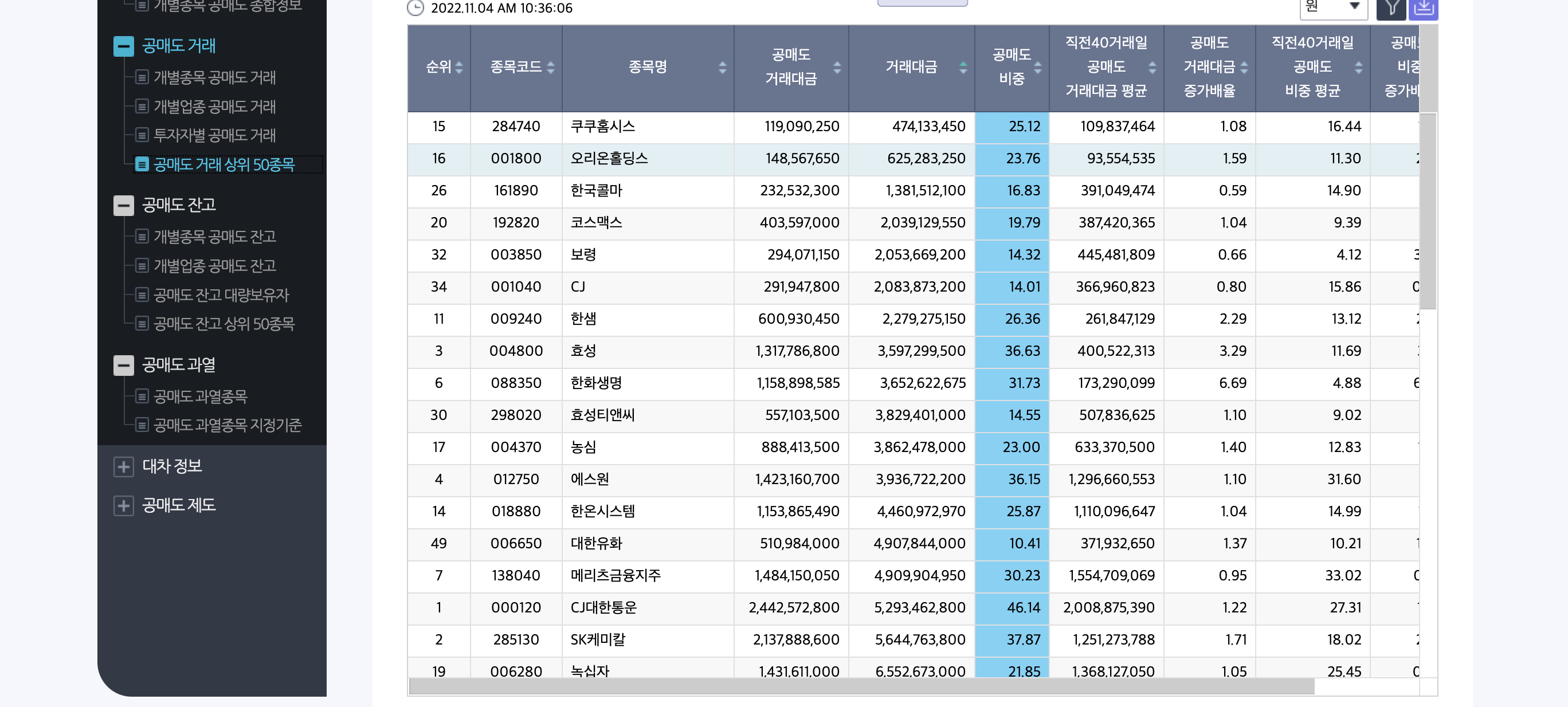Open 공매도 잔고 대량보유자 page
The height and width of the screenshot is (707, 1568).
221,294
